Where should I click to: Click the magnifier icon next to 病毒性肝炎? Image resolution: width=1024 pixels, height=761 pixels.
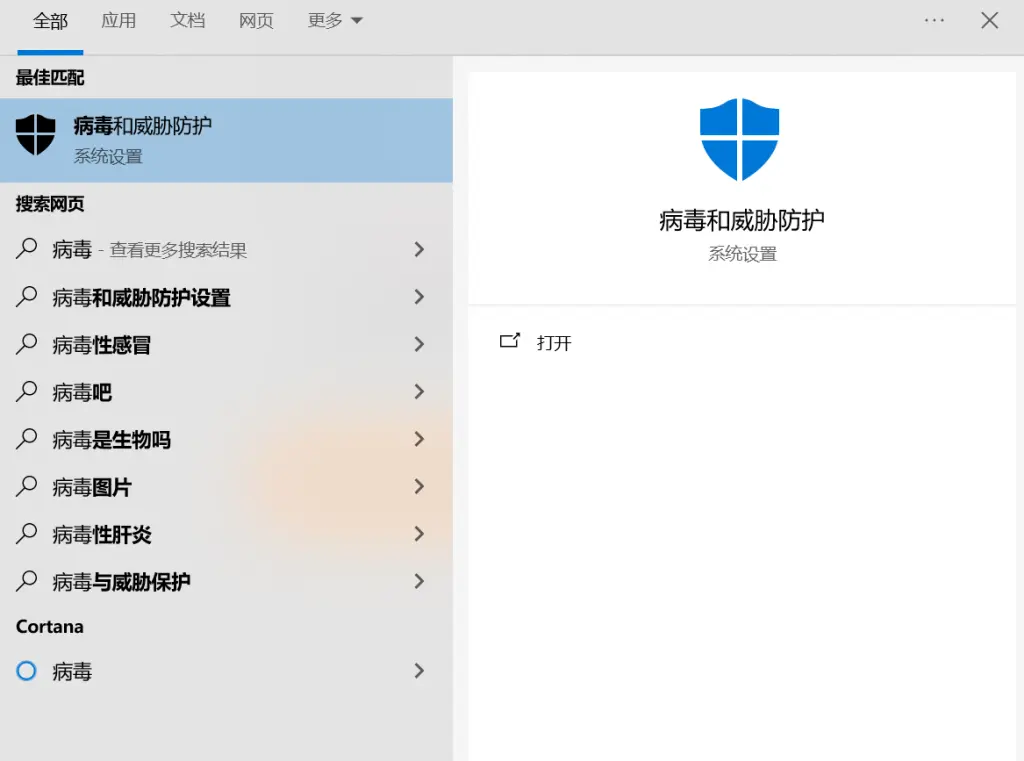click(x=26, y=534)
